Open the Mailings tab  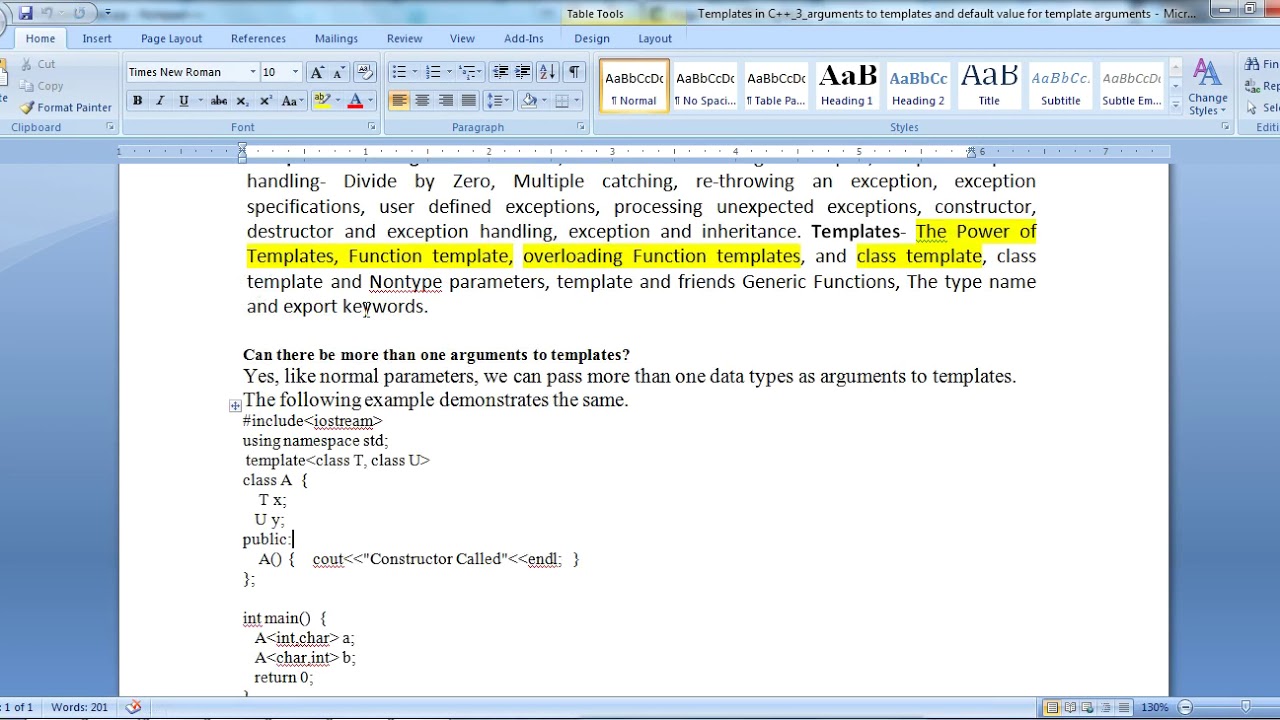point(336,38)
